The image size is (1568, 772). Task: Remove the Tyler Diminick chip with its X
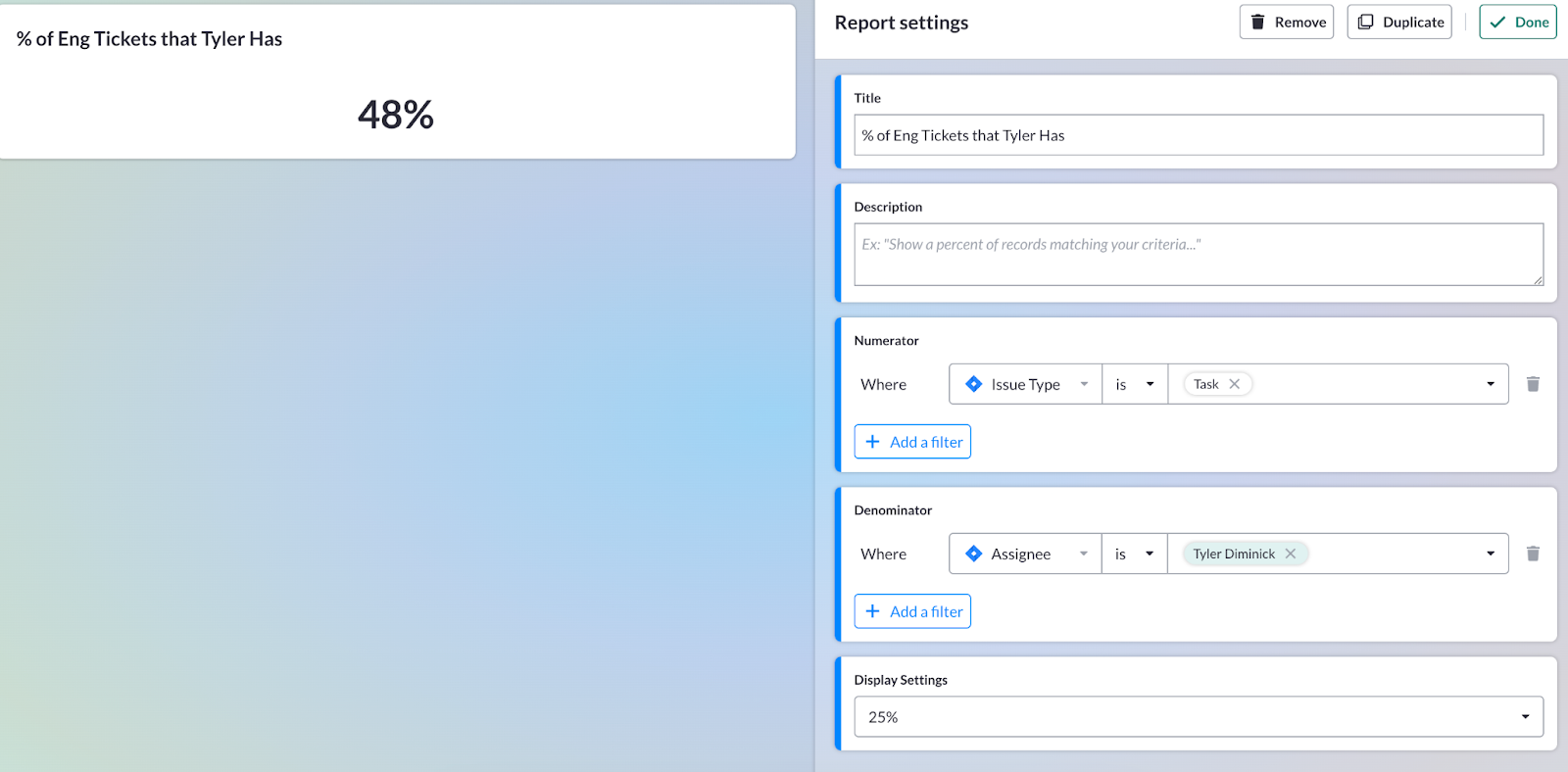1292,553
